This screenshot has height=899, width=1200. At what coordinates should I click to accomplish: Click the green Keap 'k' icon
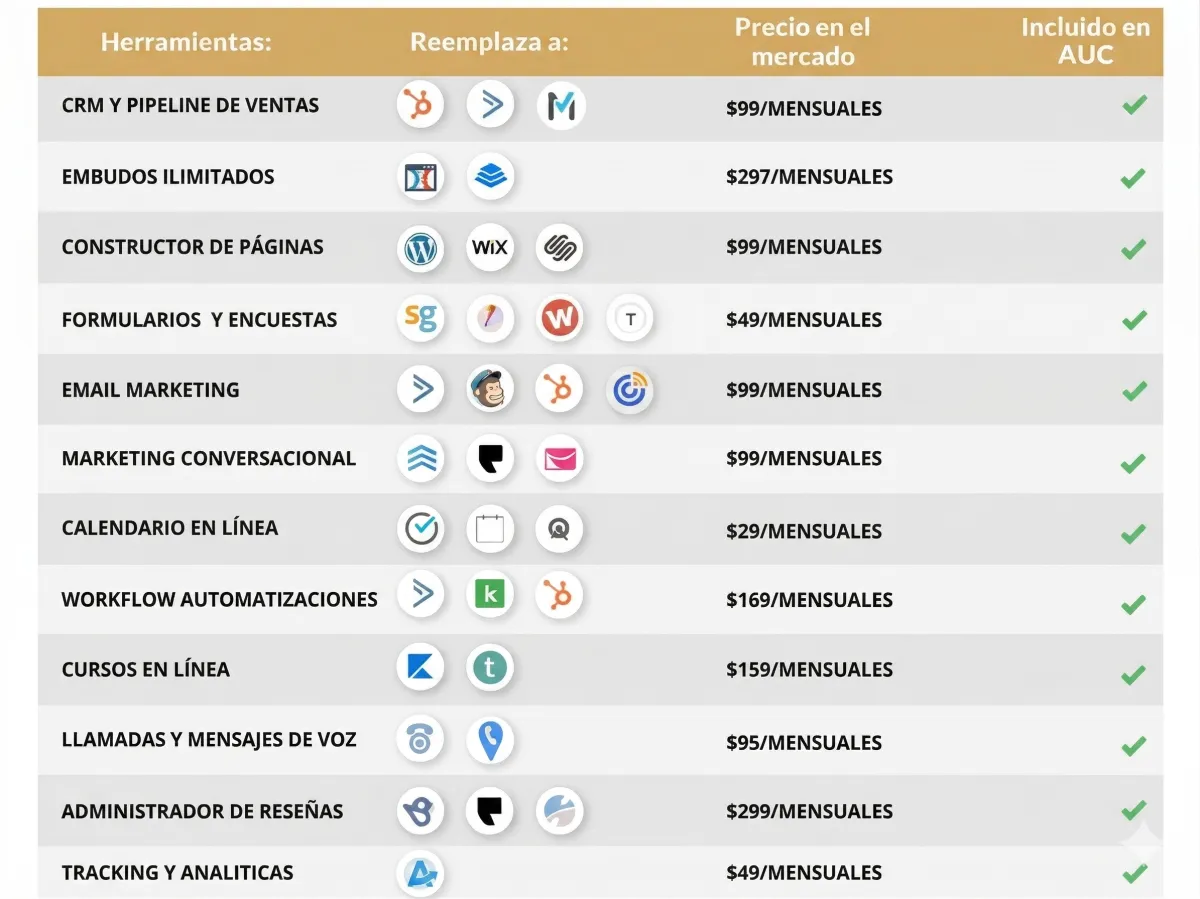tap(490, 596)
